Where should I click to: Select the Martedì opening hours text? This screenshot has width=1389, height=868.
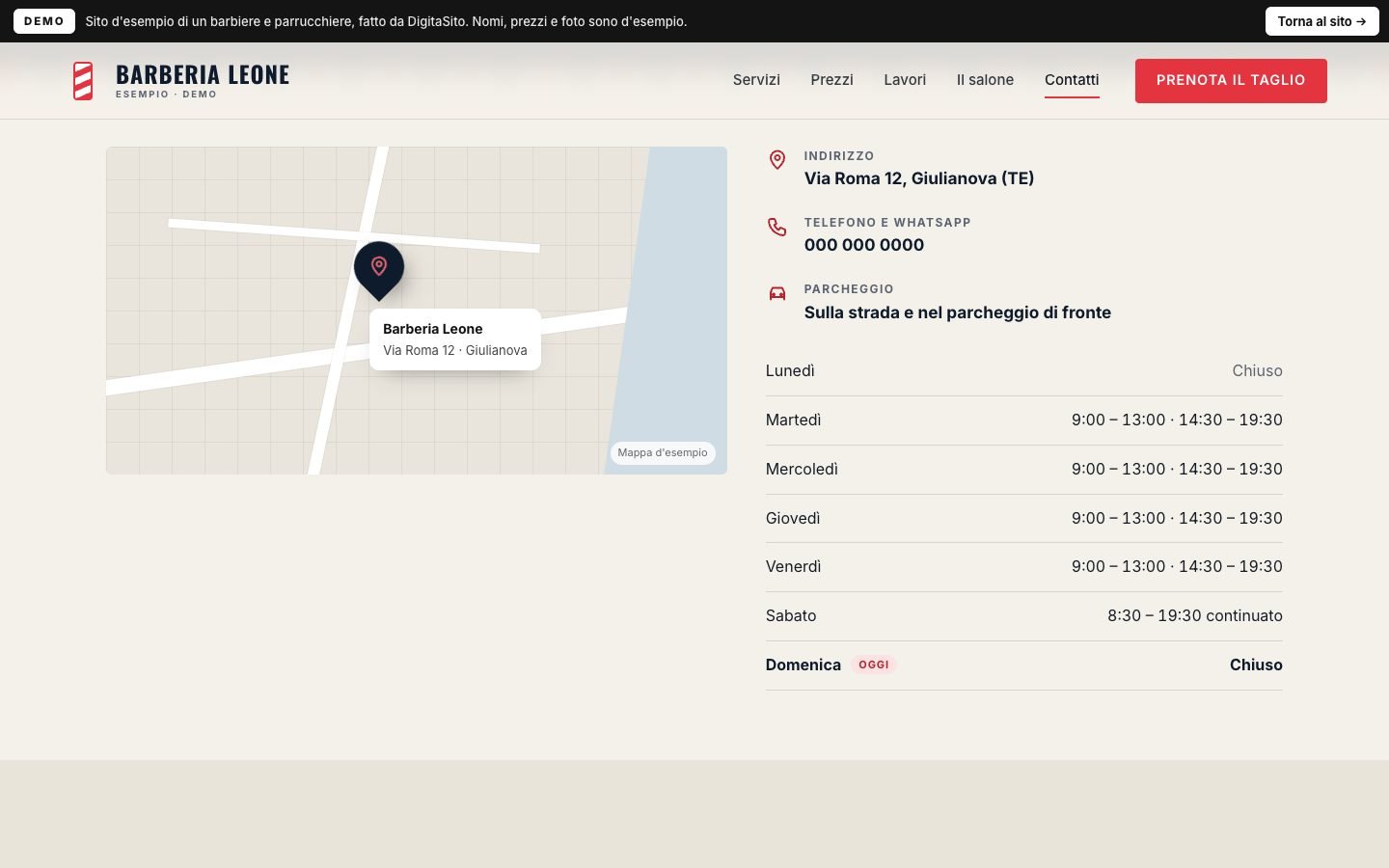pyautogui.click(x=1177, y=420)
